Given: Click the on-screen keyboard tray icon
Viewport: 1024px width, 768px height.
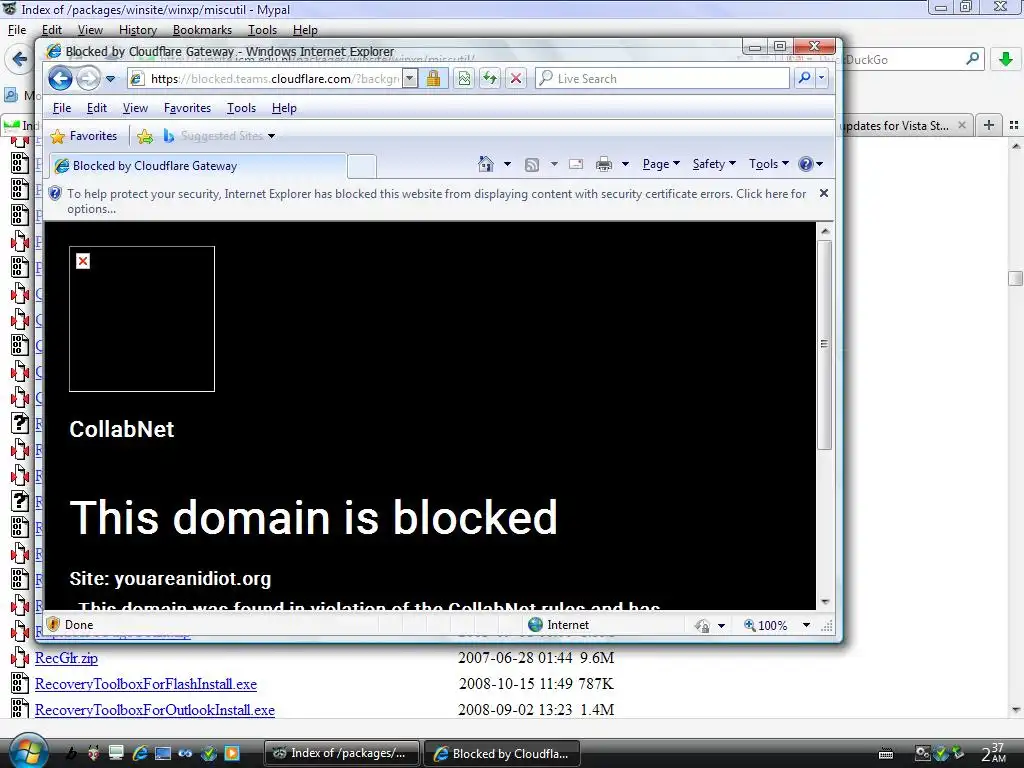Looking at the screenshot, I should pos(886,754).
